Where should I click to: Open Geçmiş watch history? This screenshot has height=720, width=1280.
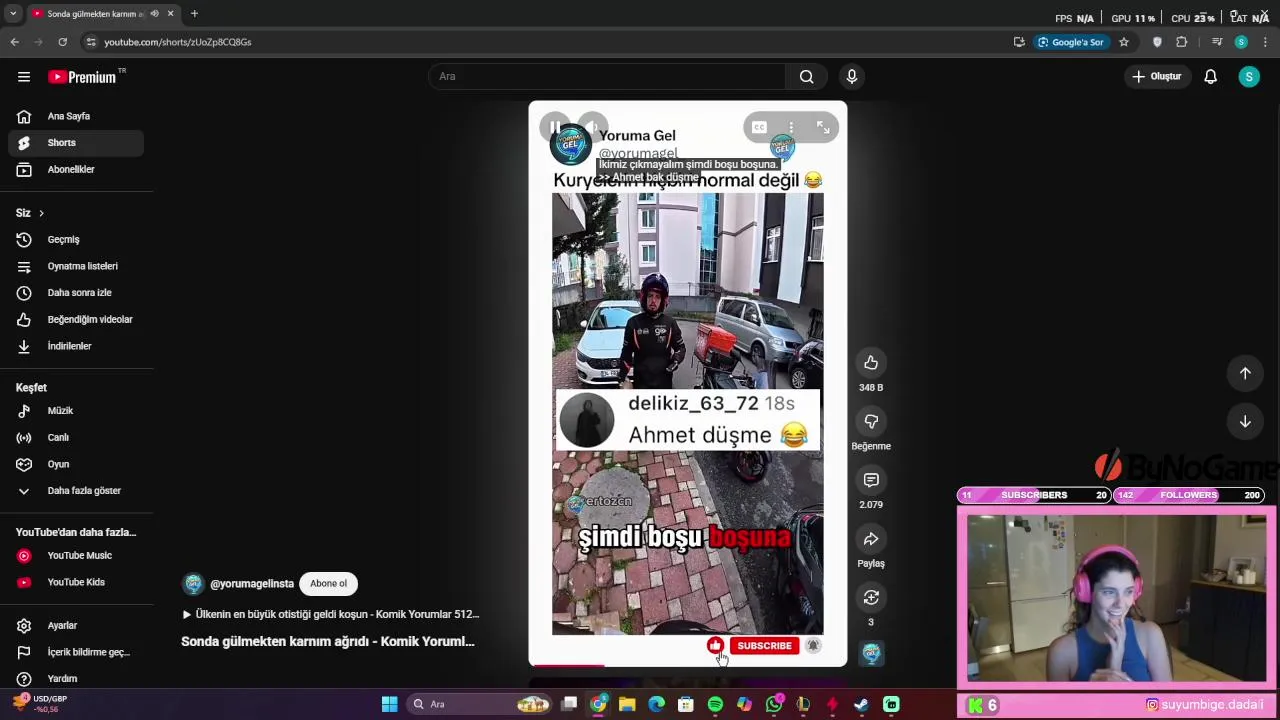[x=75, y=240]
